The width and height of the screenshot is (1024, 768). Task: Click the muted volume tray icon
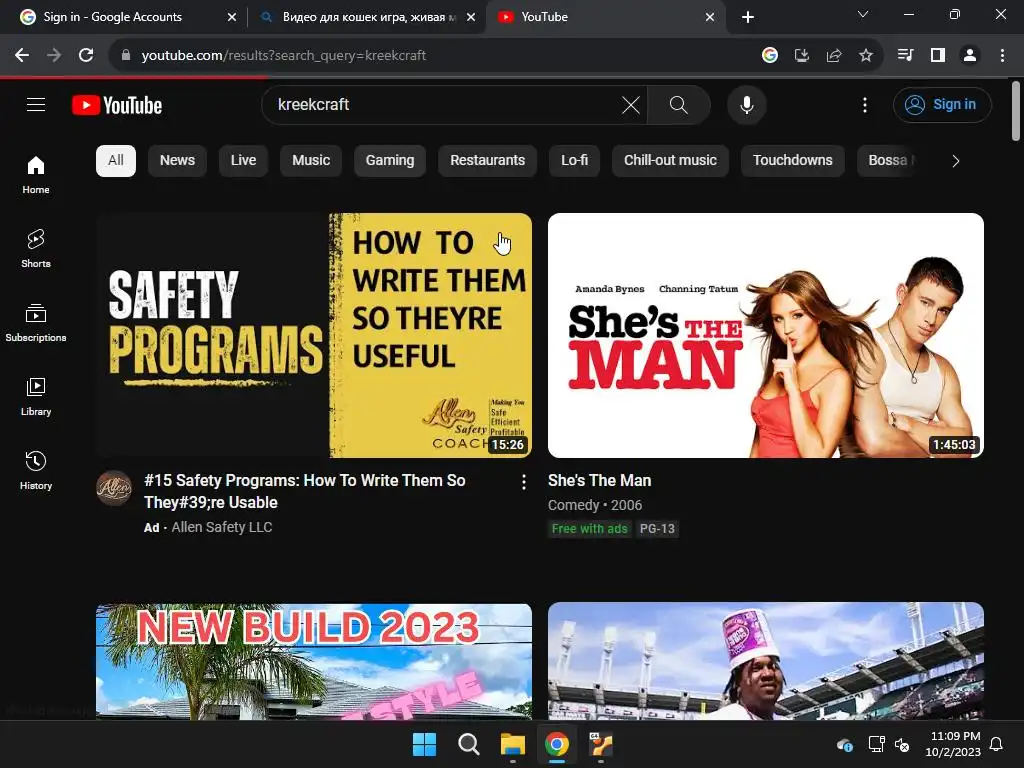pyautogui.click(x=902, y=744)
